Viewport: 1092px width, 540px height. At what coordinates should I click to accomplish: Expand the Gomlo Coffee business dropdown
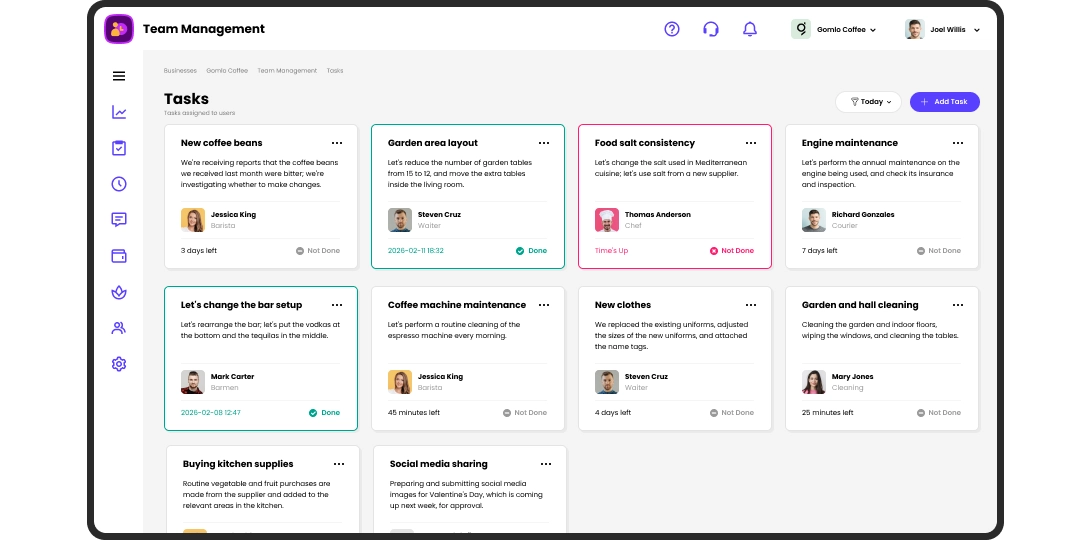[x=834, y=29]
